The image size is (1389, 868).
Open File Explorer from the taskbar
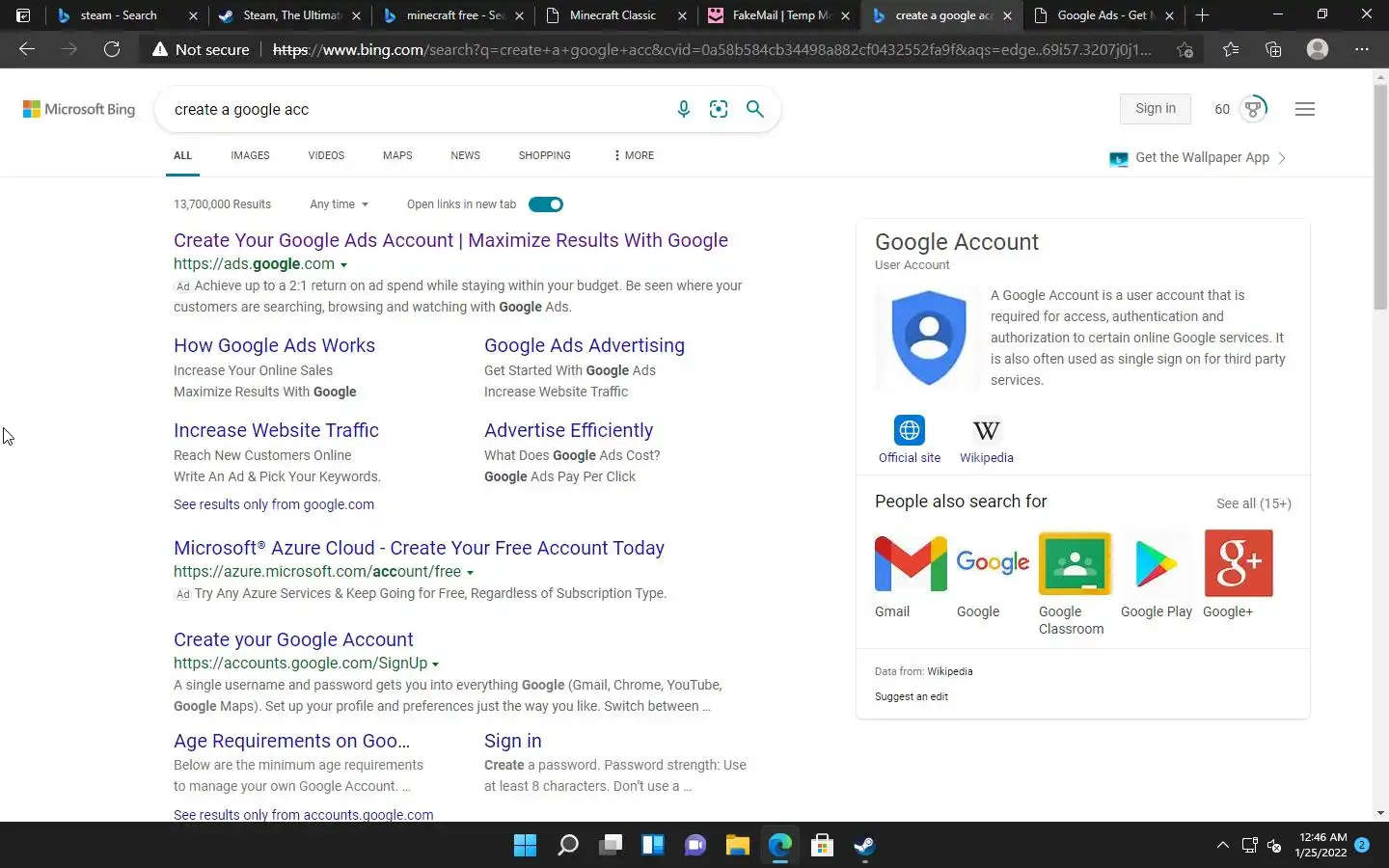click(x=738, y=846)
